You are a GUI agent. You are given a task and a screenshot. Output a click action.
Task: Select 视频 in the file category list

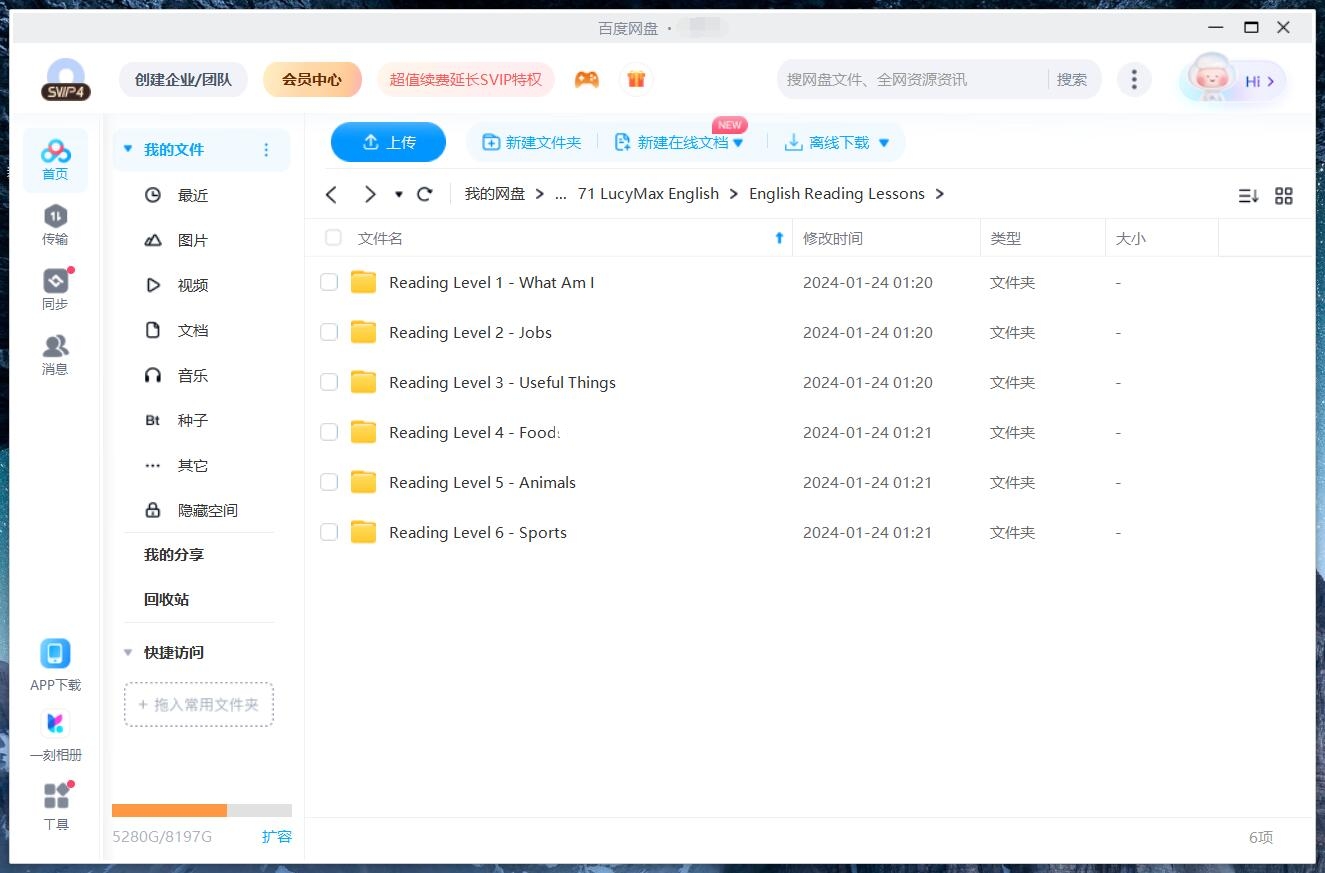tap(192, 285)
